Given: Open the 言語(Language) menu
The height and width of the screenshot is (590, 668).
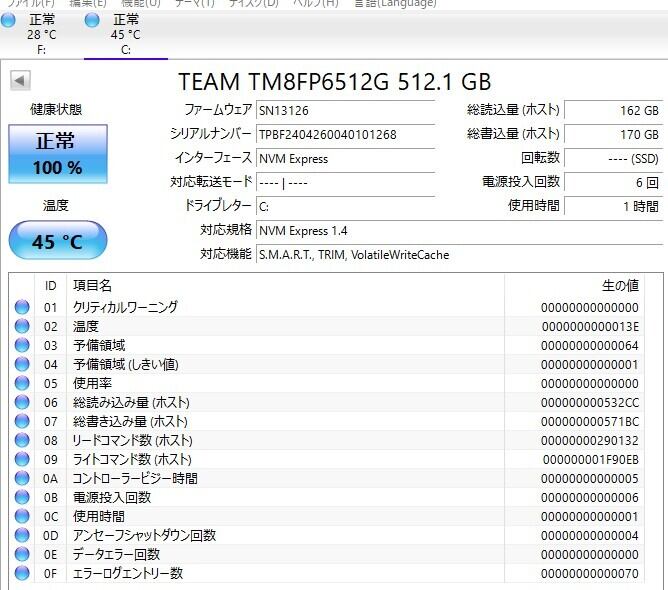Looking at the screenshot, I should point(395,4).
